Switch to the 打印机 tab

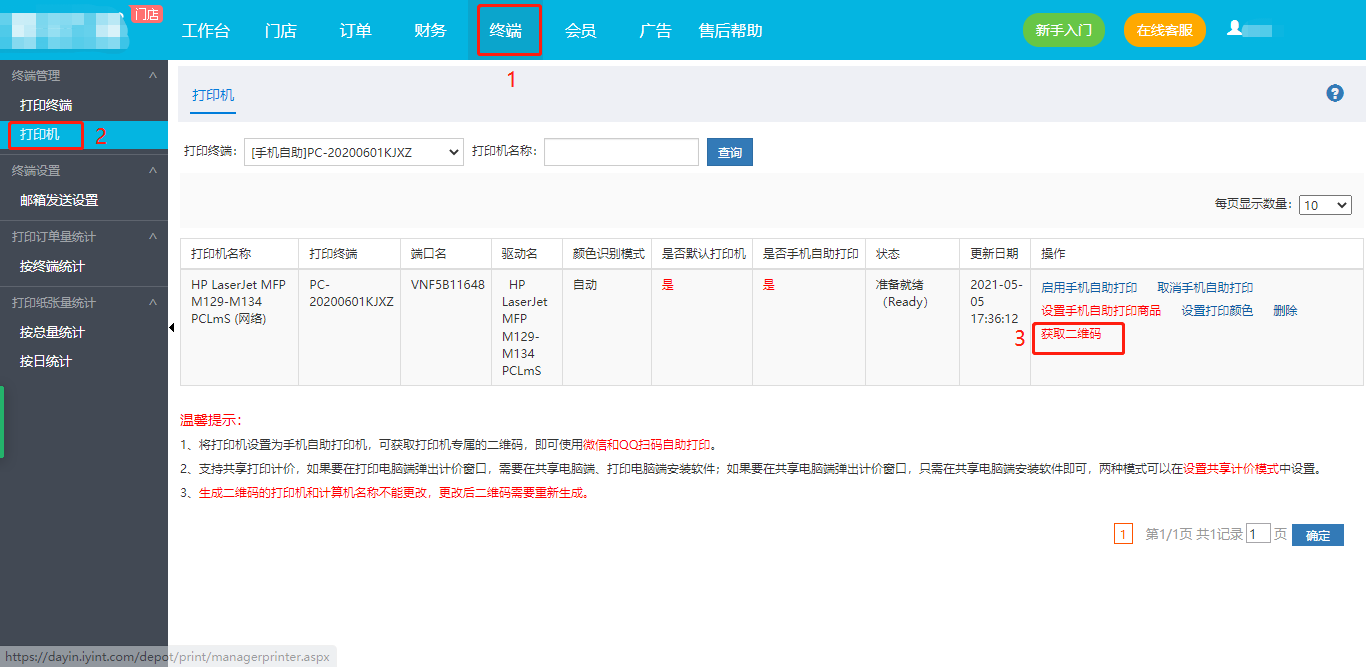click(x=213, y=95)
